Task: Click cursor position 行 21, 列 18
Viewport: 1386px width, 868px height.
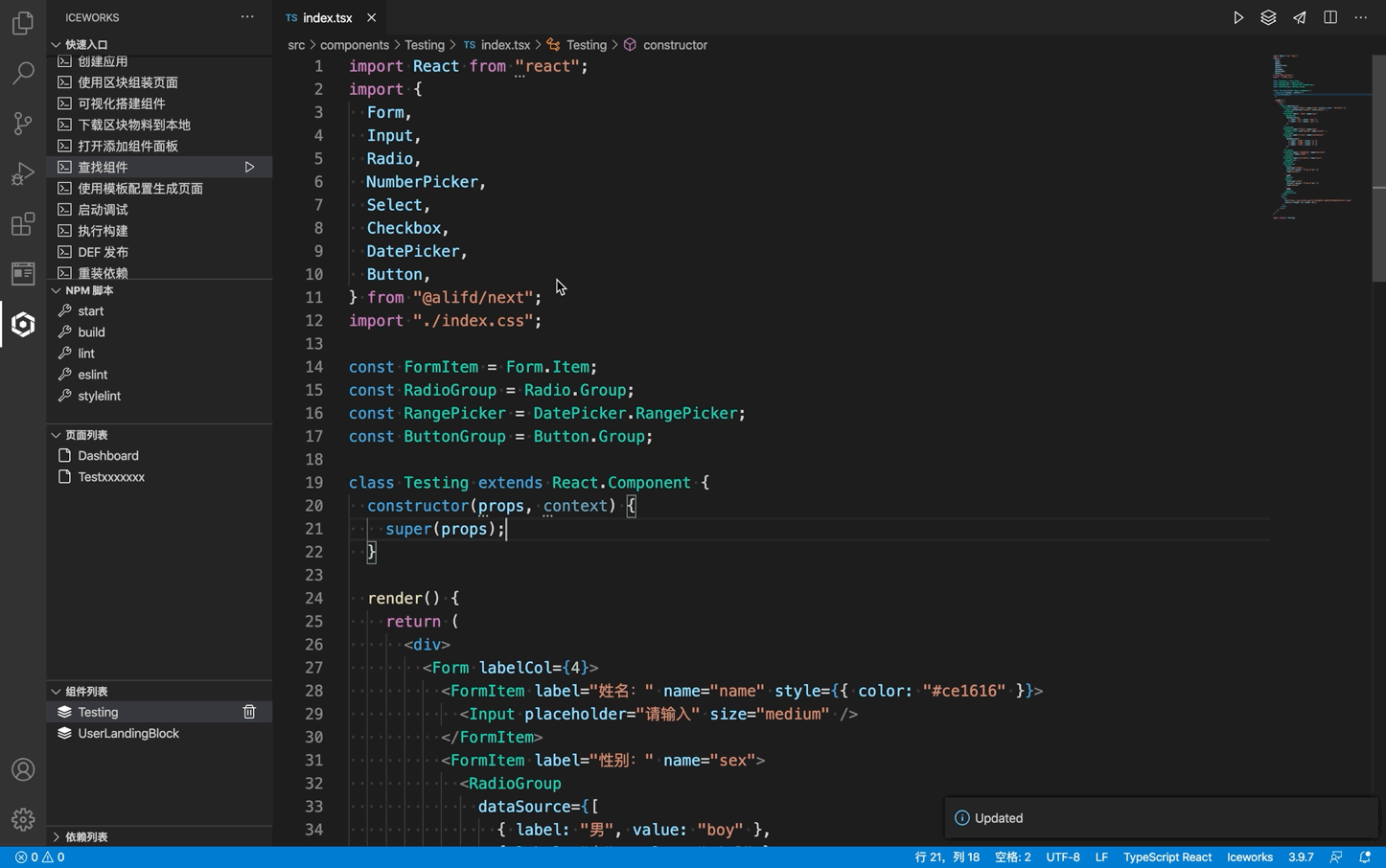Action: (947, 857)
